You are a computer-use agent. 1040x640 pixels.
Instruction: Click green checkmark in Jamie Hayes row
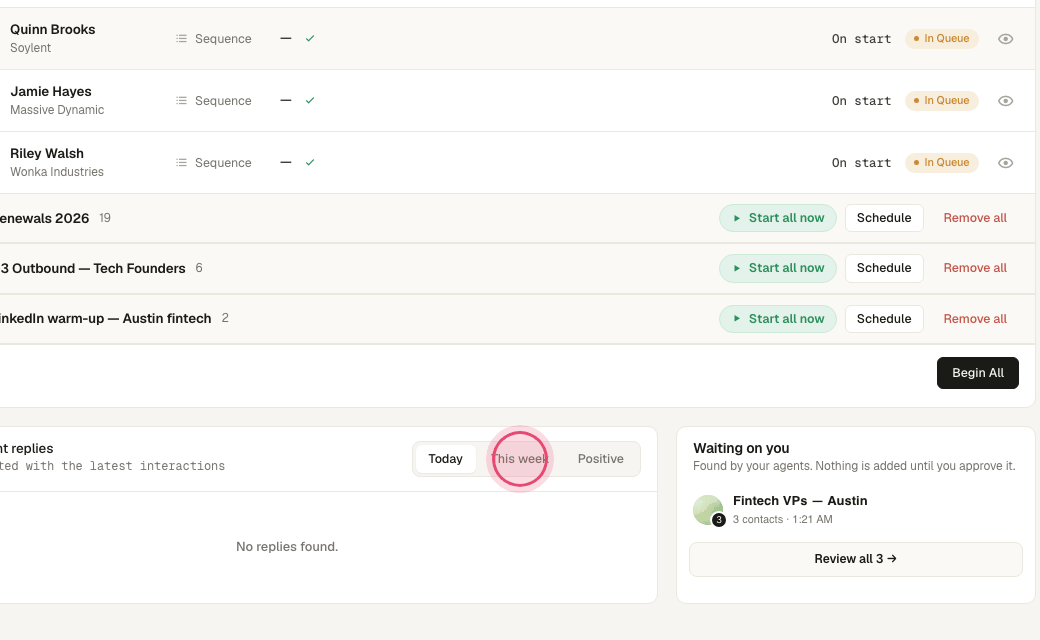[x=310, y=101]
